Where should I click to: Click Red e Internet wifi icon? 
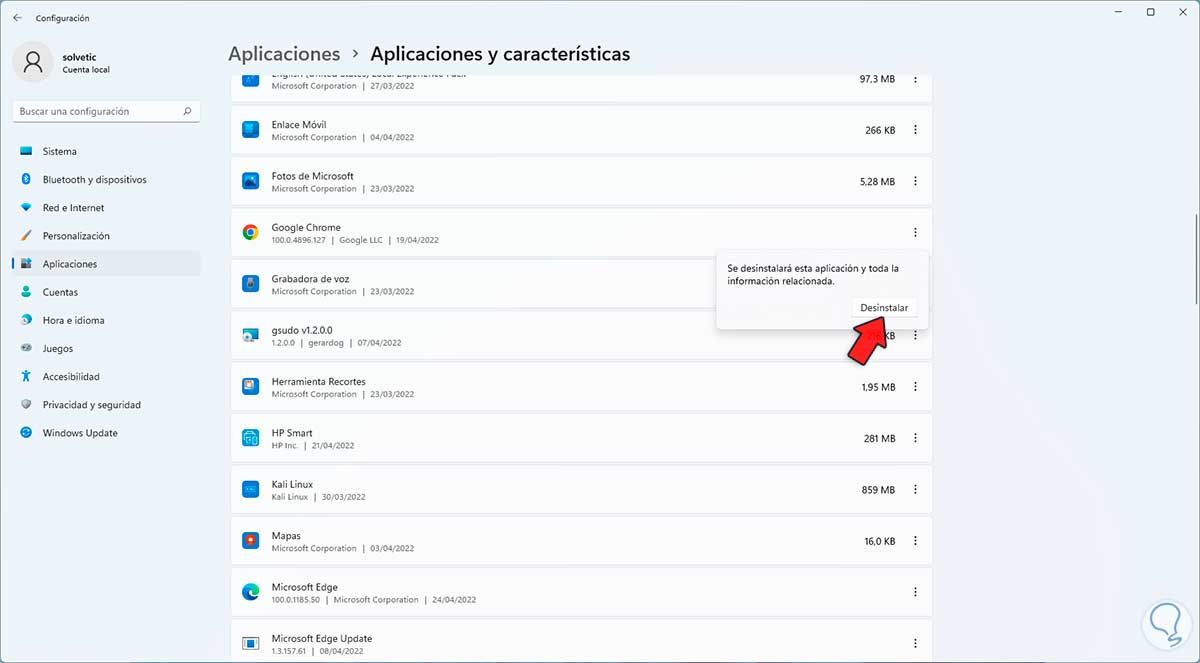point(26,208)
